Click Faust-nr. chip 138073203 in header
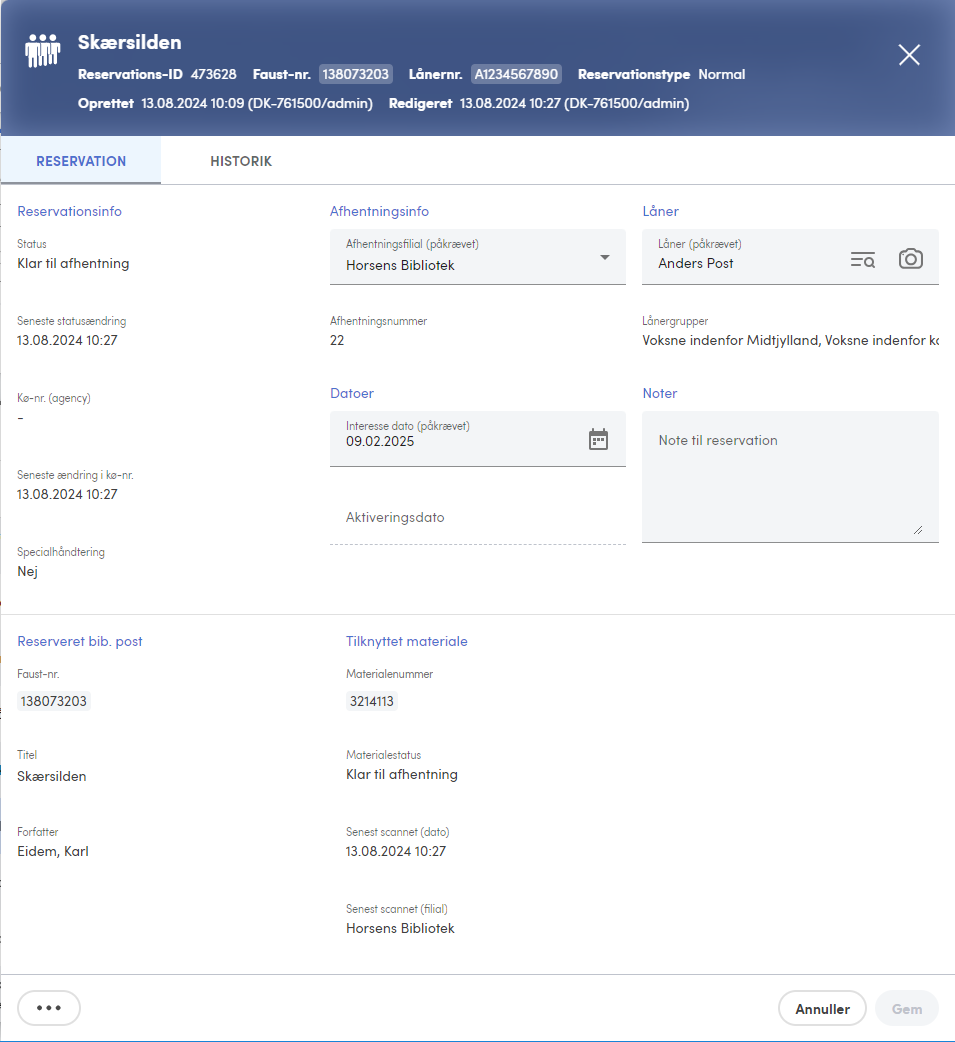Screen dimensions: 955x1042 pos(356,74)
